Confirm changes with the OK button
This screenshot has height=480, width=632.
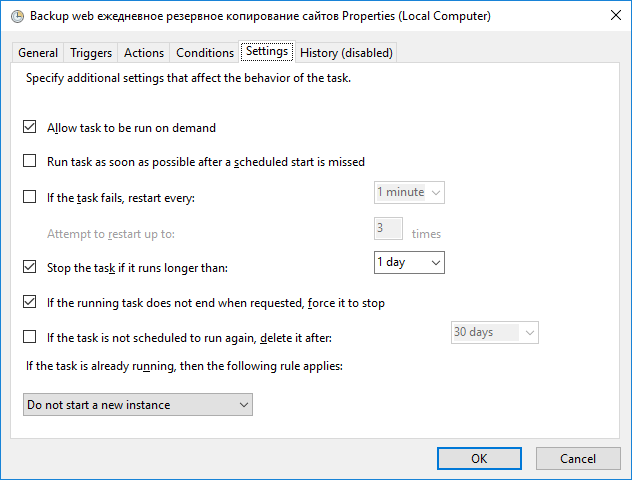coord(479,459)
